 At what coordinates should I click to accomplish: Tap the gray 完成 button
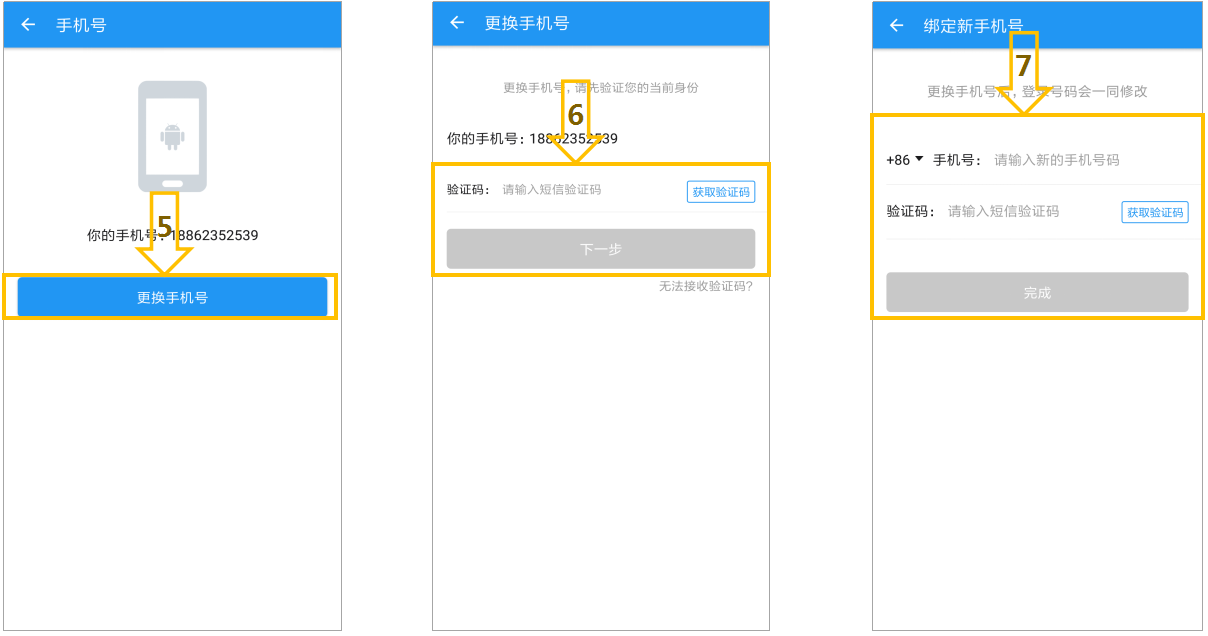point(1037,292)
